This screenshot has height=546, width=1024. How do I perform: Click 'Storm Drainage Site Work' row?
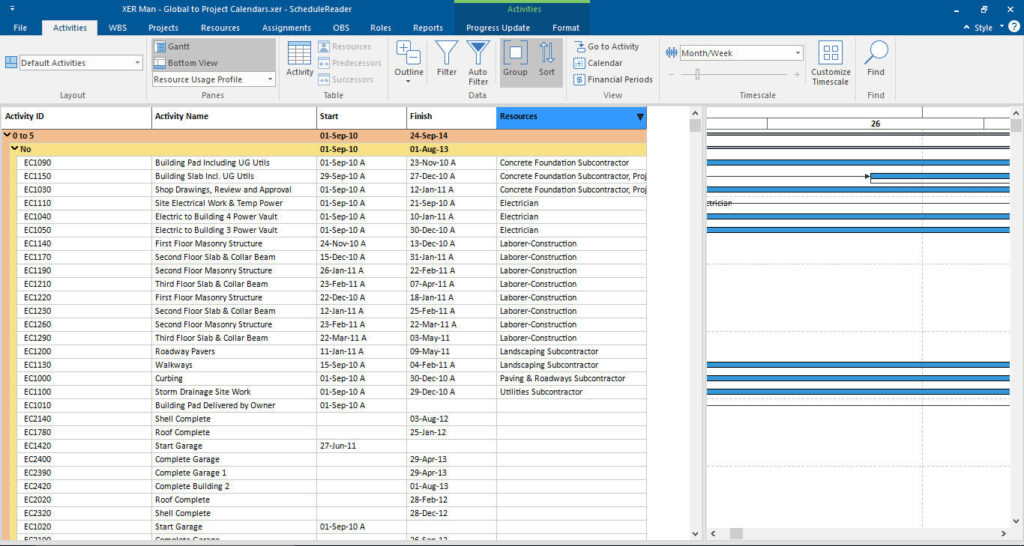(x=332, y=392)
